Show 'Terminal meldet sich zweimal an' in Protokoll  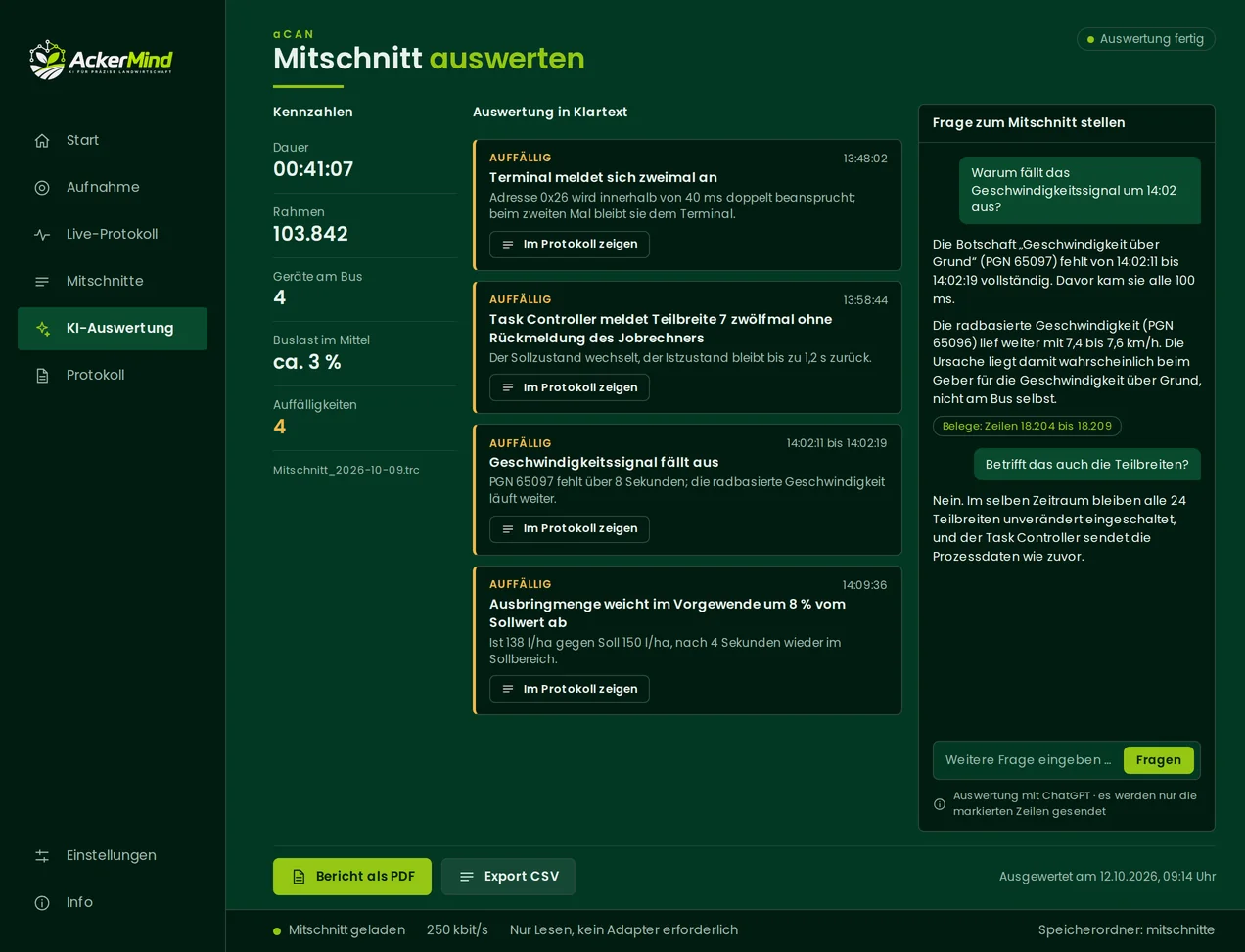[x=570, y=244]
